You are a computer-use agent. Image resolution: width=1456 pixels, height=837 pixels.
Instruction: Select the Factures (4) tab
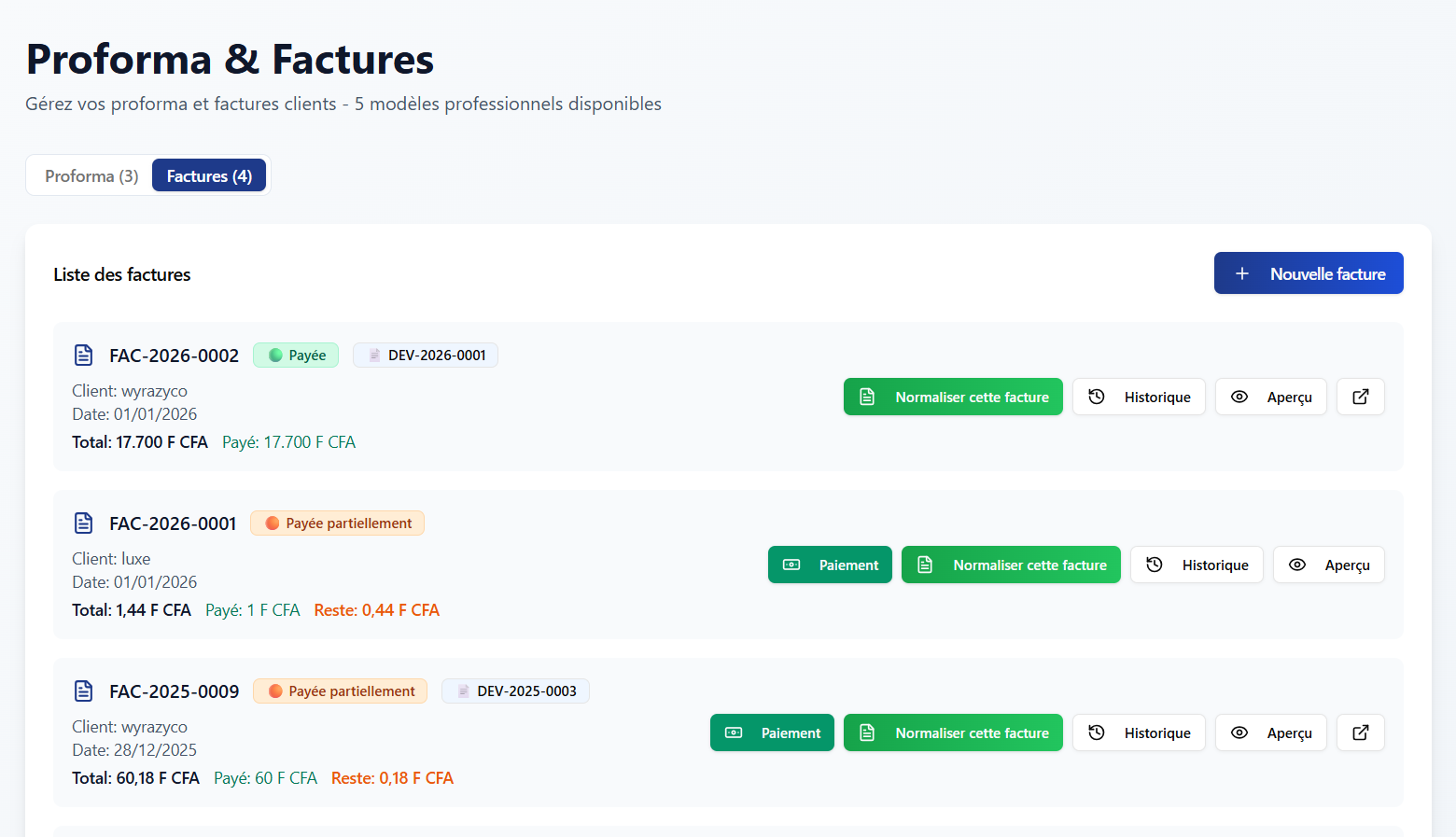(x=209, y=175)
